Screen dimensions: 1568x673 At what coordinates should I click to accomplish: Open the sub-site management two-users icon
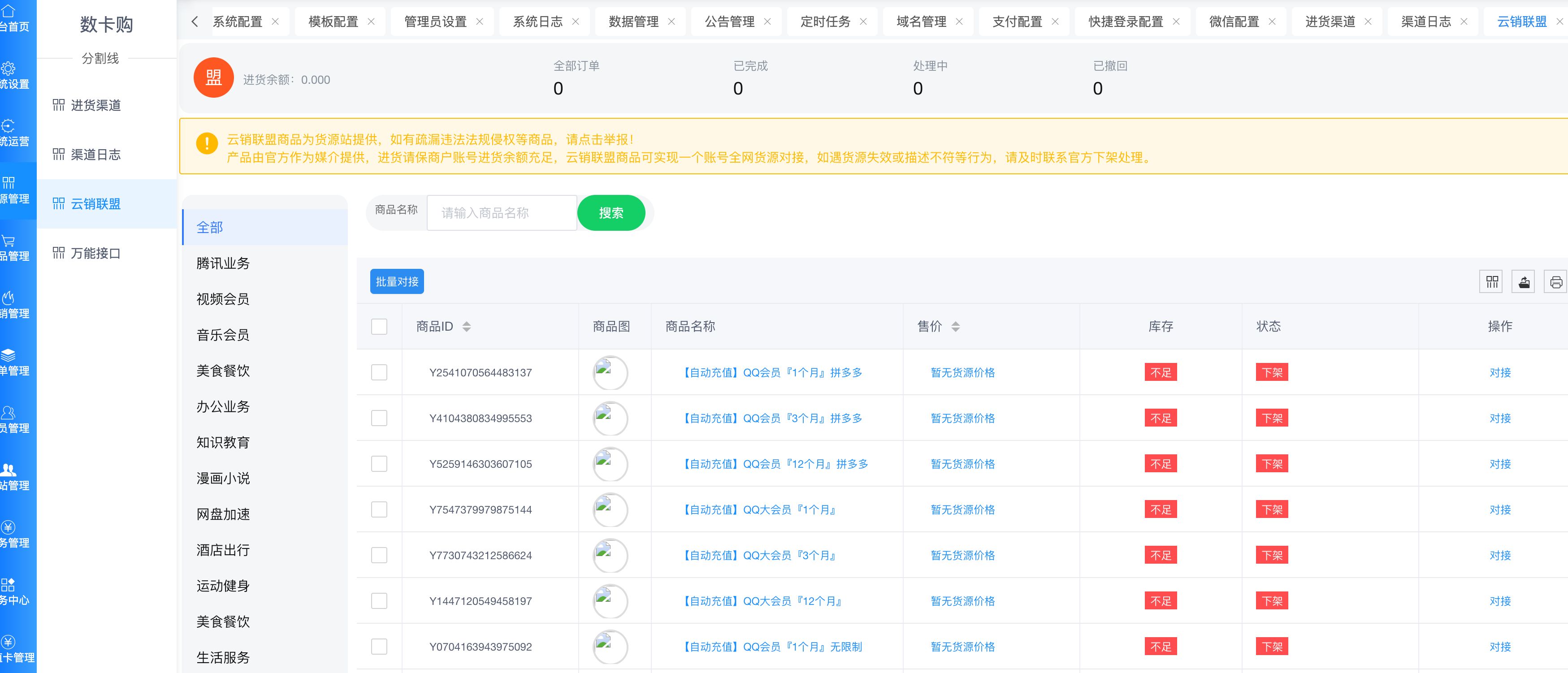(8, 470)
